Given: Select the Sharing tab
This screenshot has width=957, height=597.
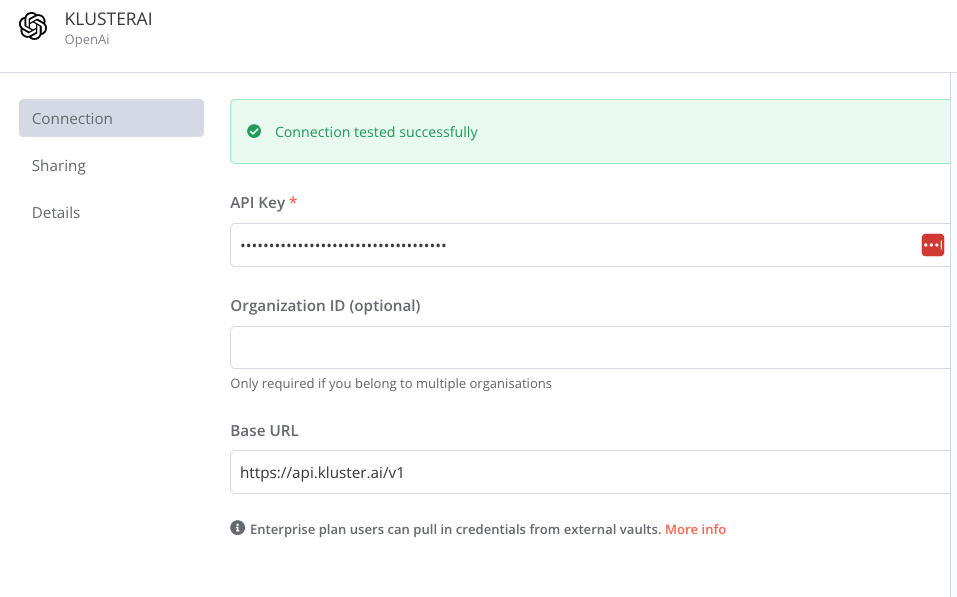Looking at the screenshot, I should tap(58, 165).
